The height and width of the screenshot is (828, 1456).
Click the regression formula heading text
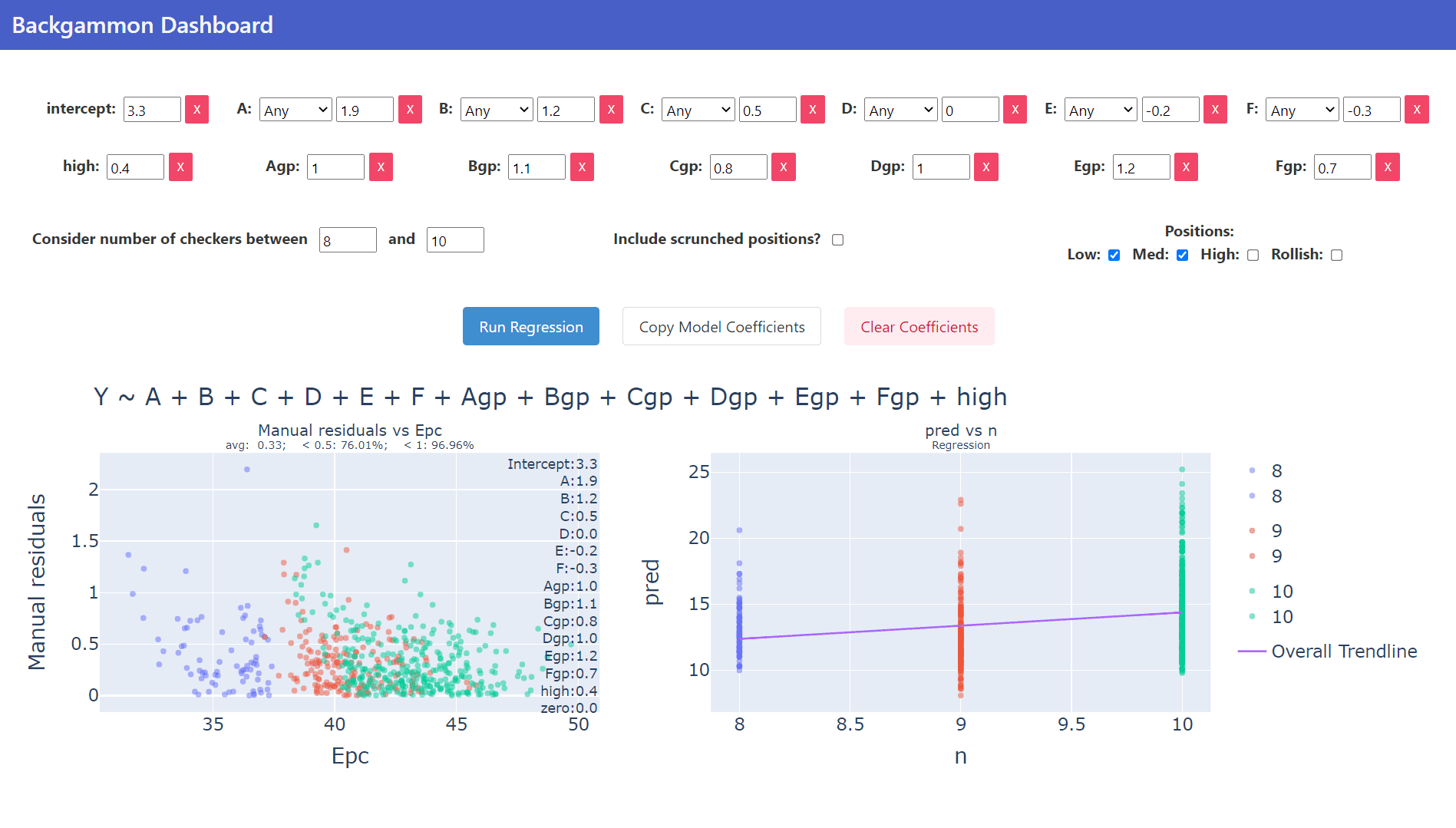pyautogui.click(x=550, y=397)
